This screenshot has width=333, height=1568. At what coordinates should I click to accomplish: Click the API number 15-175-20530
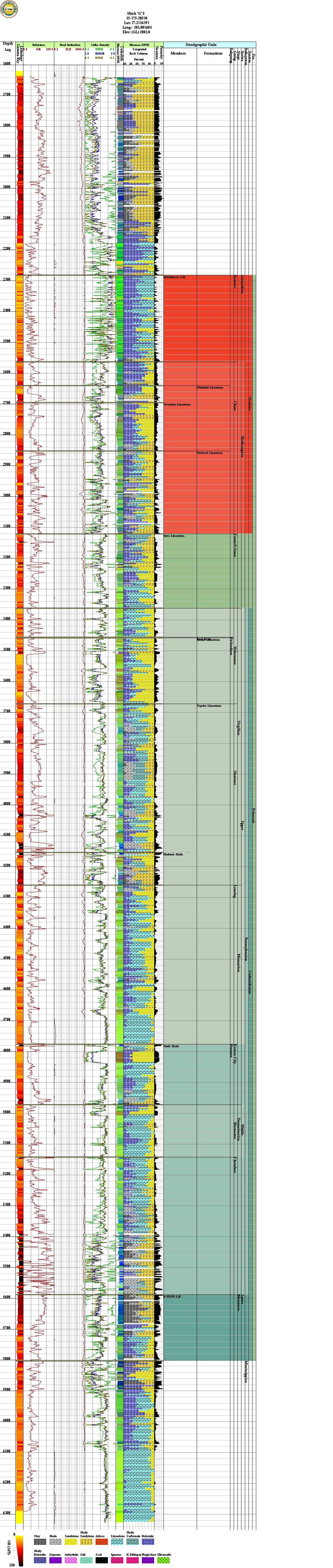click(136, 18)
